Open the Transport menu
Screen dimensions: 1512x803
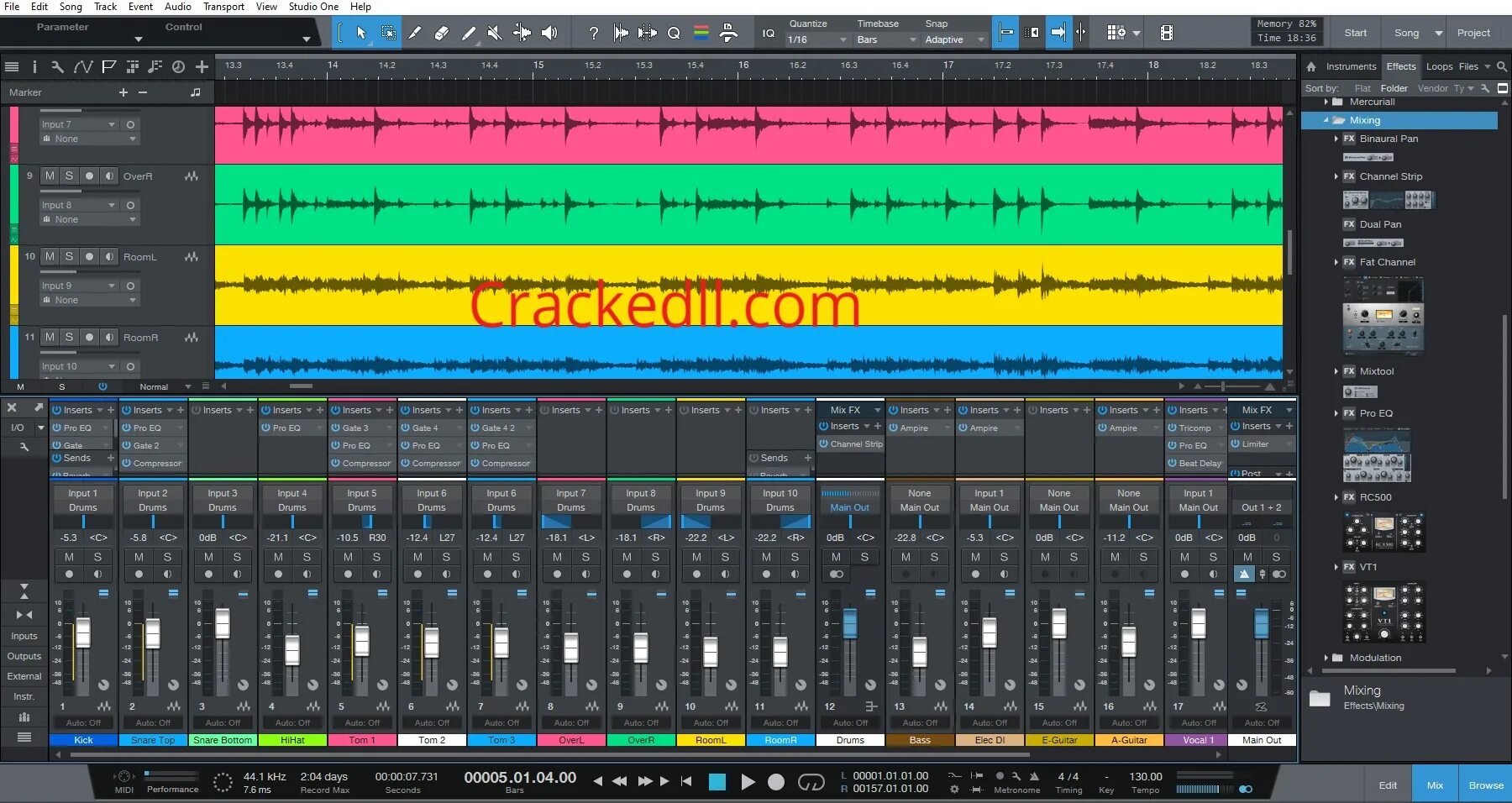(223, 7)
